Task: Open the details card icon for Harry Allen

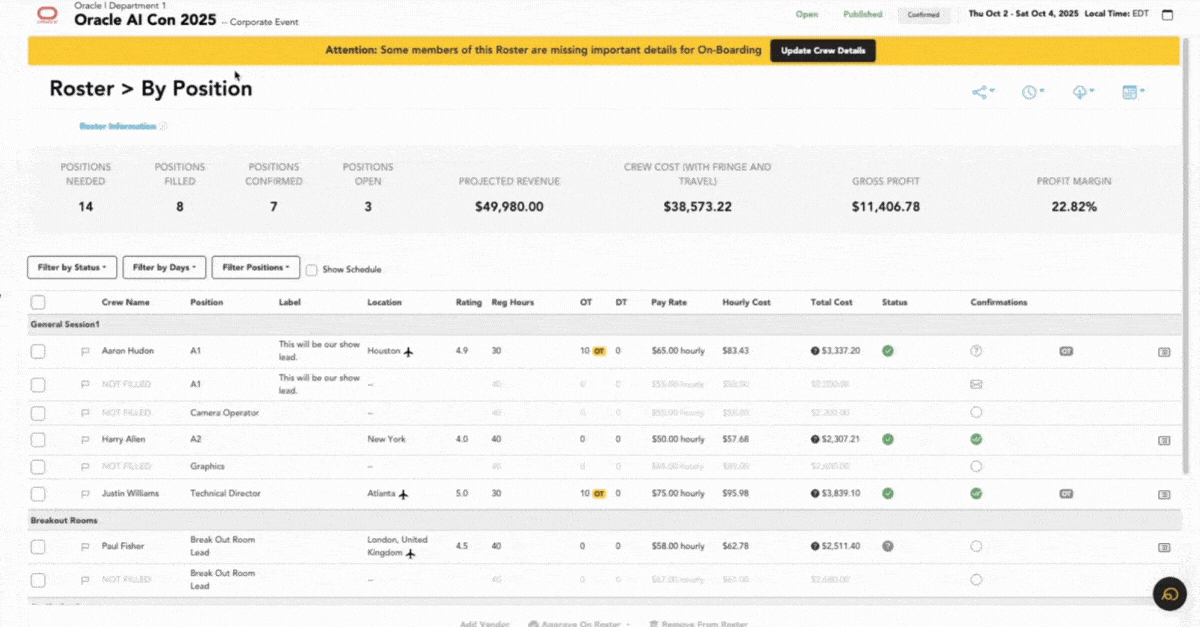Action: (x=1164, y=440)
